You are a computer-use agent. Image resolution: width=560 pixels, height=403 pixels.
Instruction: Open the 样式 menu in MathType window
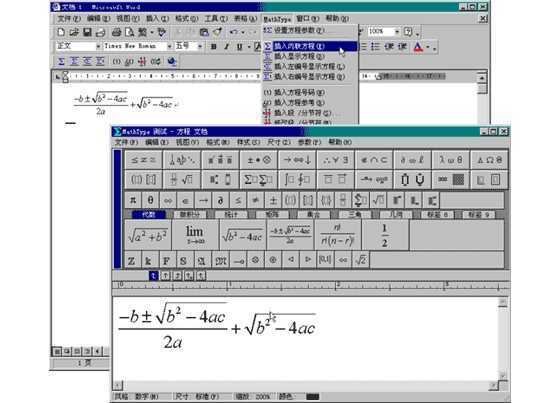(x=248, y=142)
